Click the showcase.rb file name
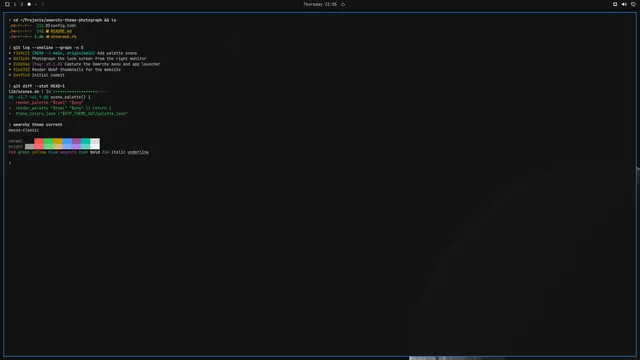This screenshot has width=640, height=360. click(63, 36)
